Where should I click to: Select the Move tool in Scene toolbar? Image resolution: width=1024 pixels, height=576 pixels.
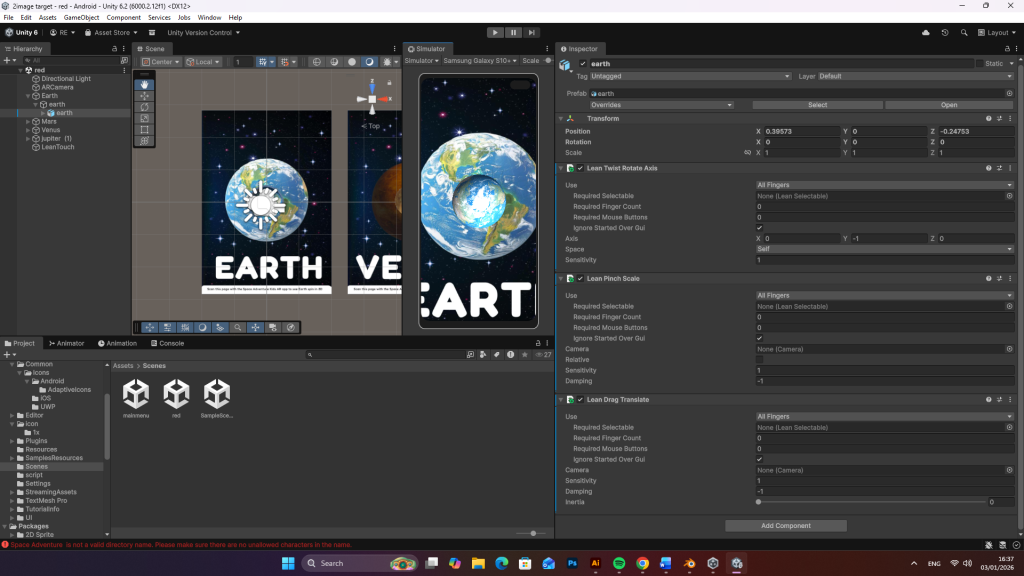tap(144, 96)
